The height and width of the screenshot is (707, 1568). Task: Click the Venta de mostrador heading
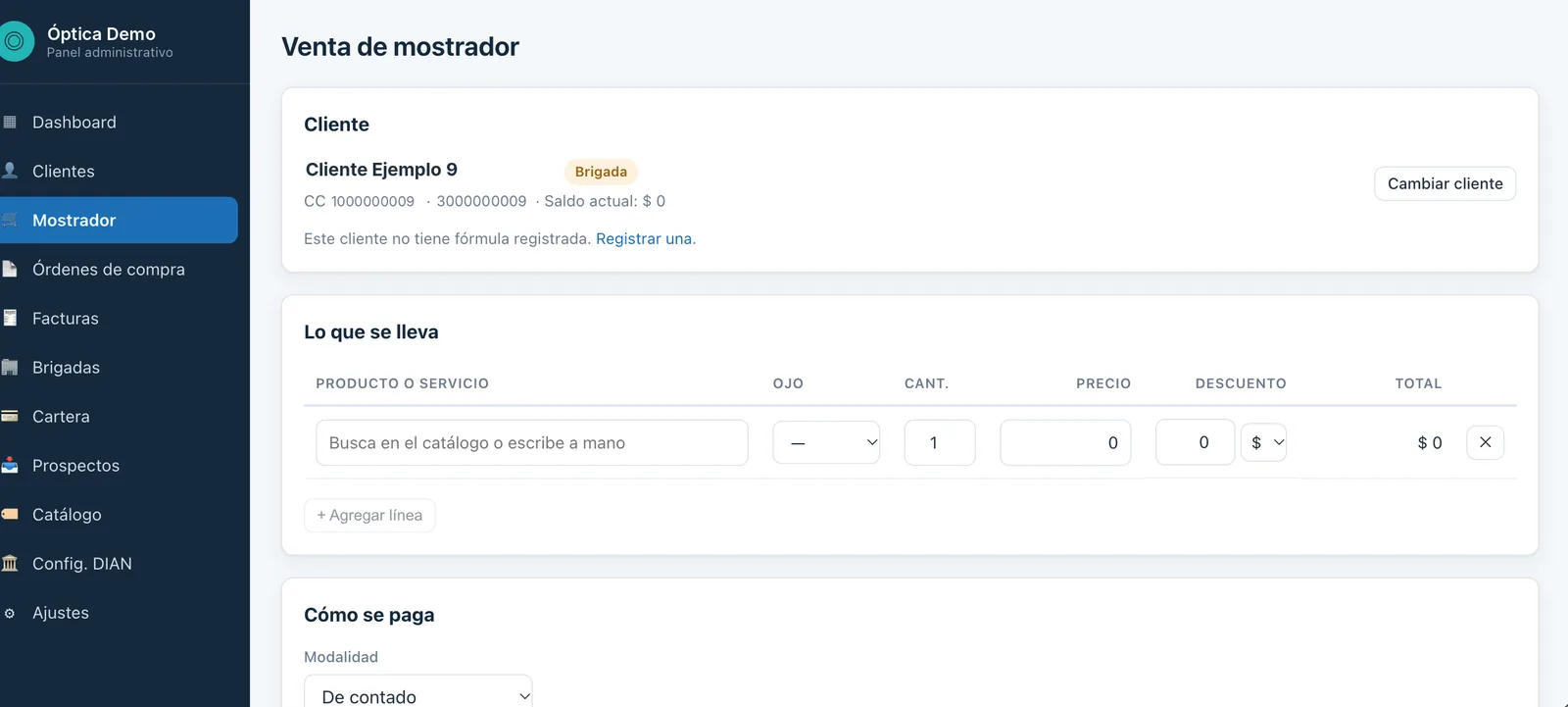click(400, 47)
